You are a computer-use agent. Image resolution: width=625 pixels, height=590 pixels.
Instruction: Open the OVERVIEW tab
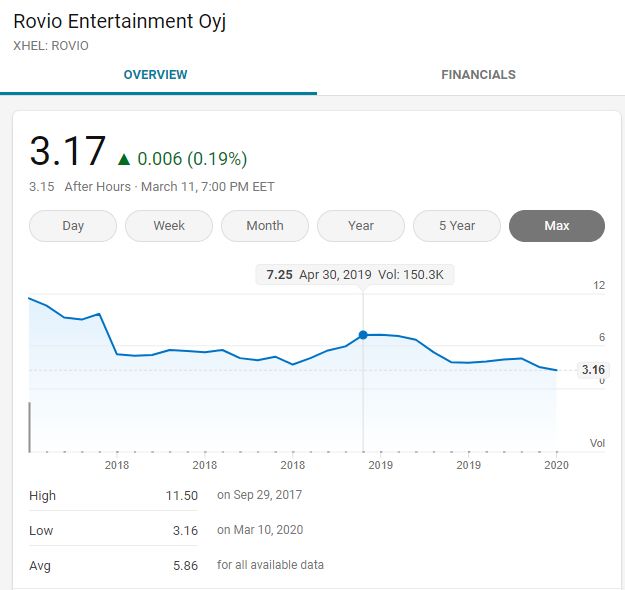pyautogui.click(x=155, y=75)
